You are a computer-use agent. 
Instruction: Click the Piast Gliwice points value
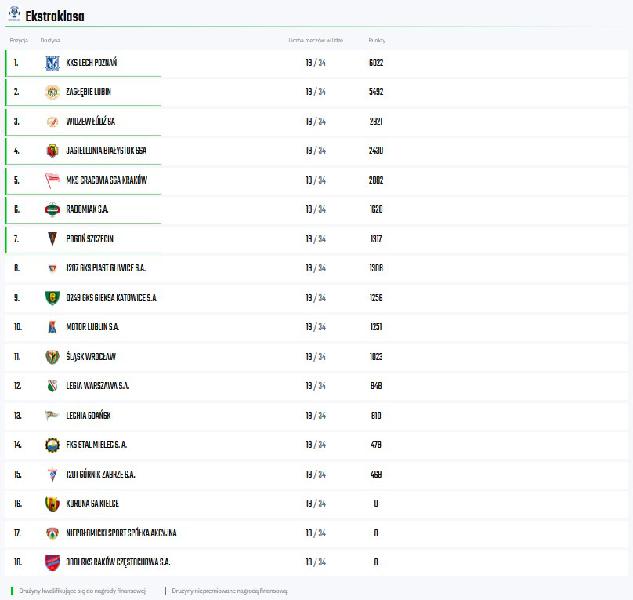point(375,268)
